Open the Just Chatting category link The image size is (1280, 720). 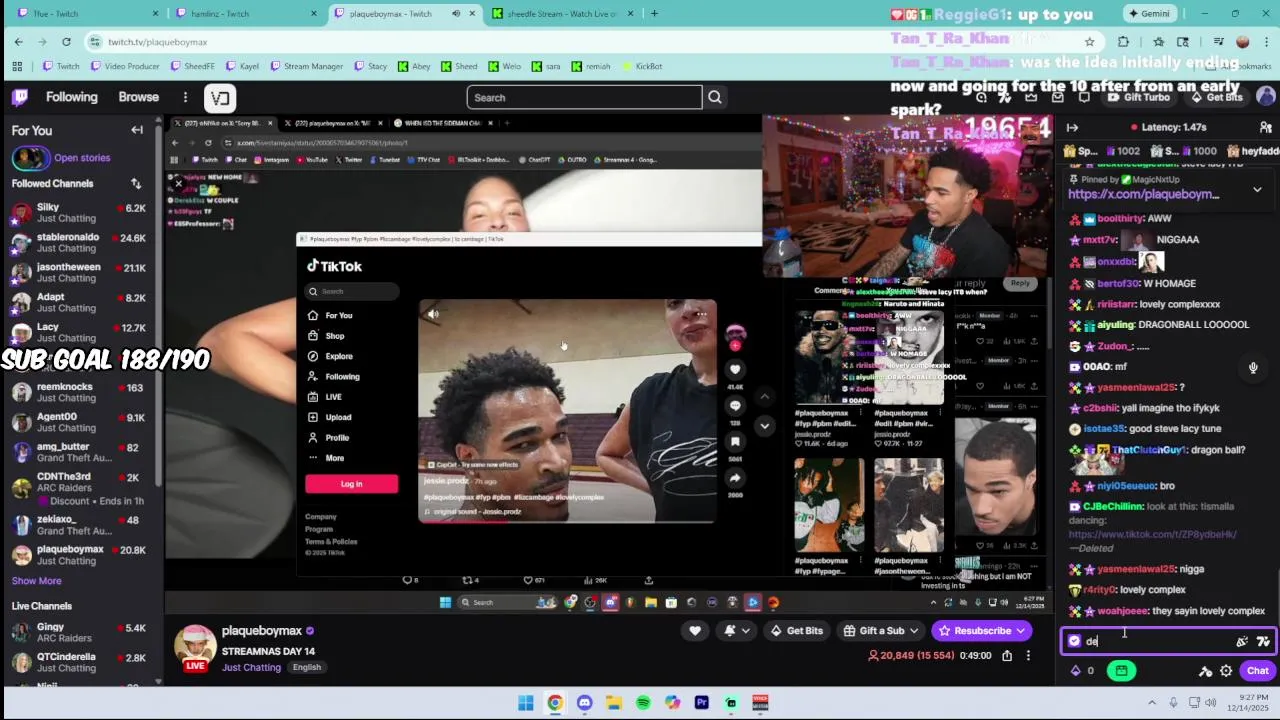tap(251, 667)
